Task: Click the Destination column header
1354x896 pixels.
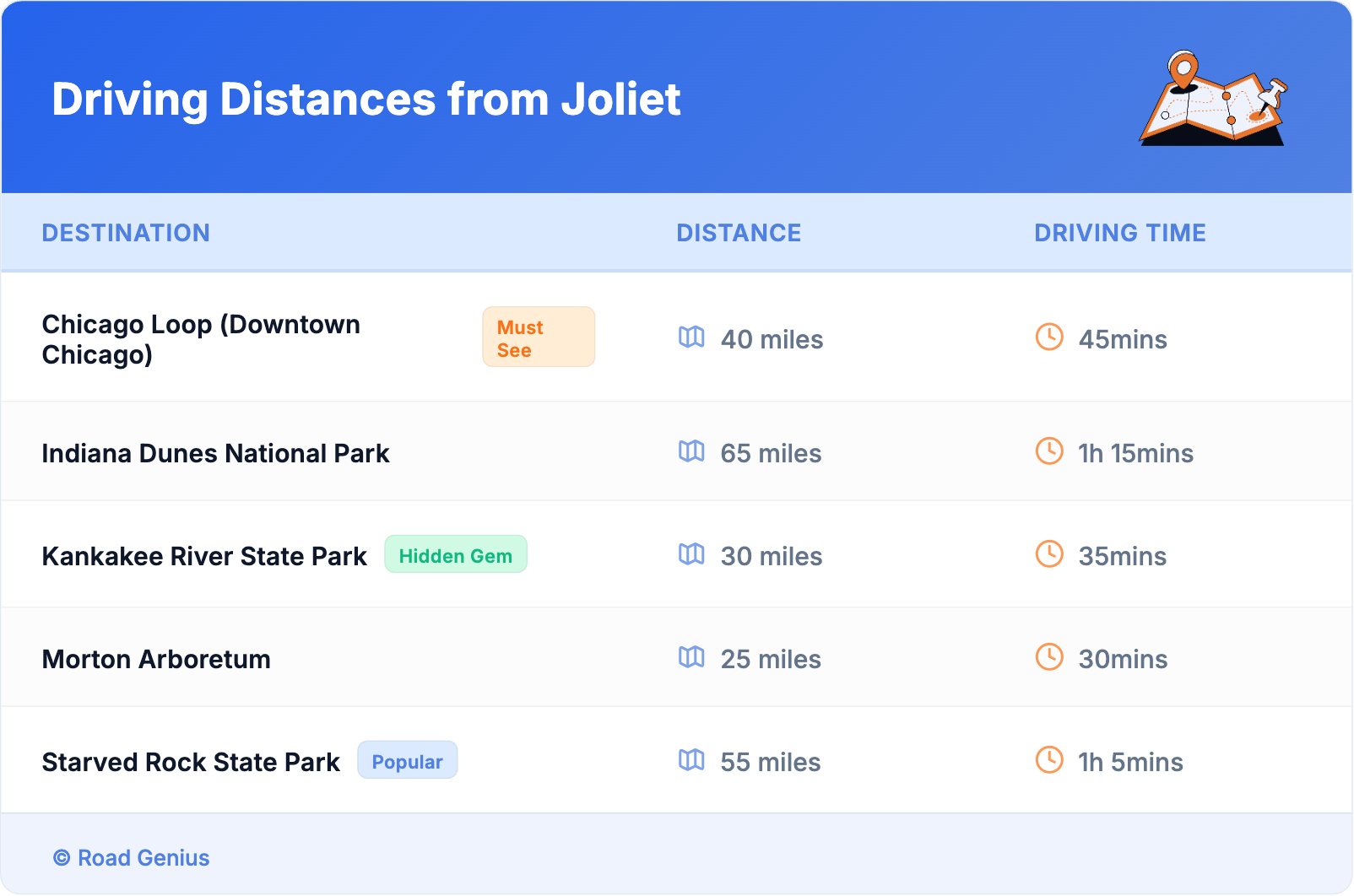Action: point(126,233)
